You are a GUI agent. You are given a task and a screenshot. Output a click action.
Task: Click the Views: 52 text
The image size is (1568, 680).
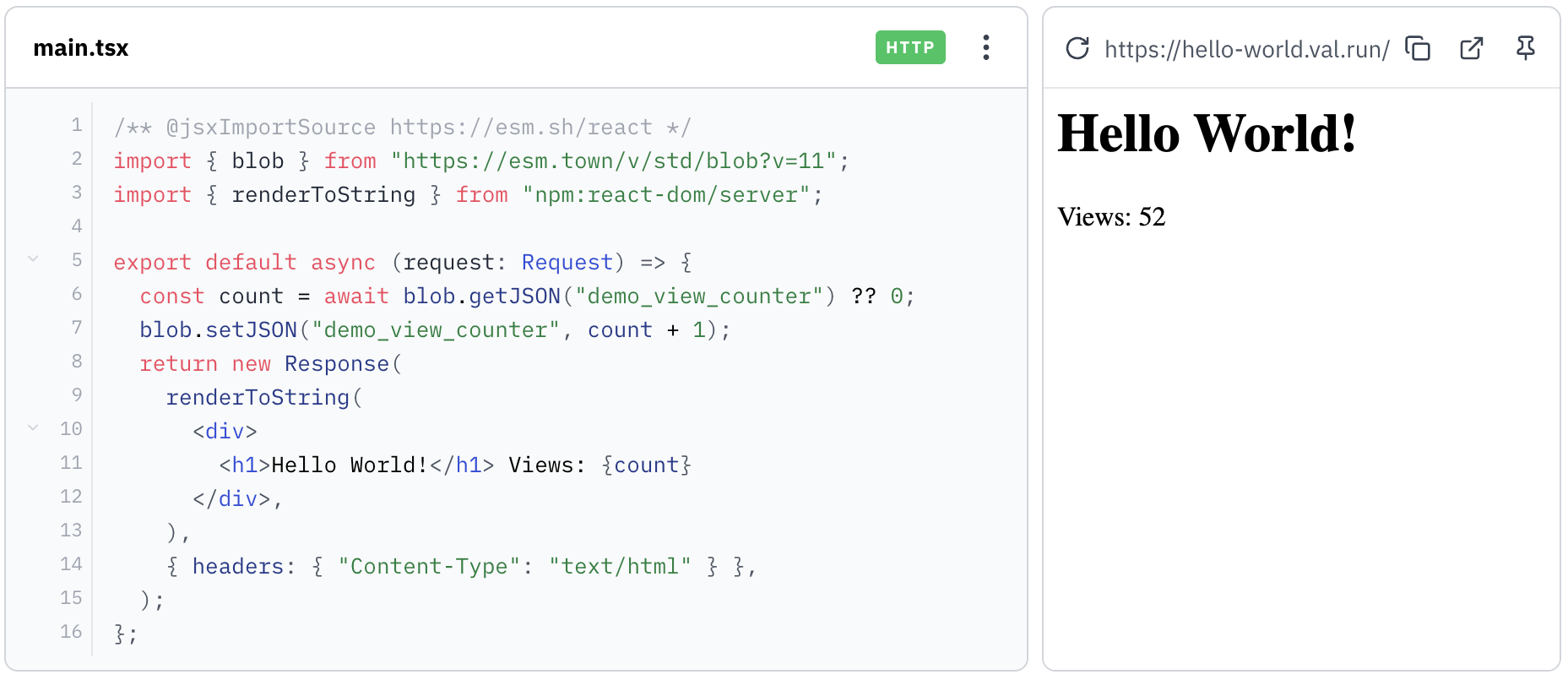click(x=1111, y=218)
